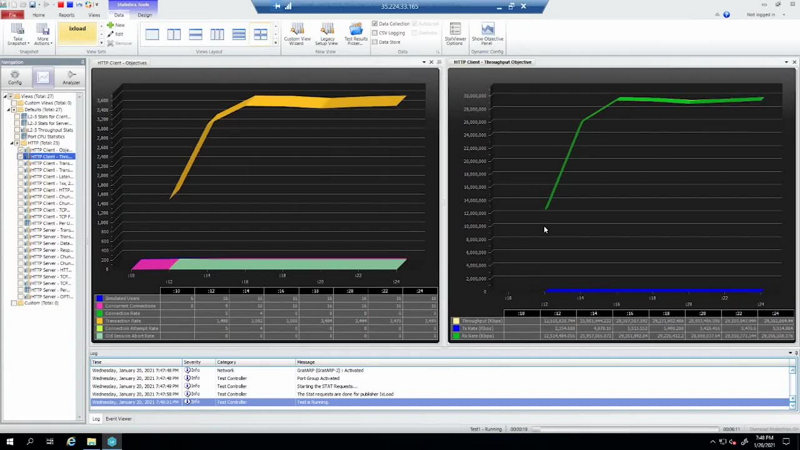Click the help icon near Not logged in
The height and width of the screenshot is (450, 800).
click(x=727, y=15)
